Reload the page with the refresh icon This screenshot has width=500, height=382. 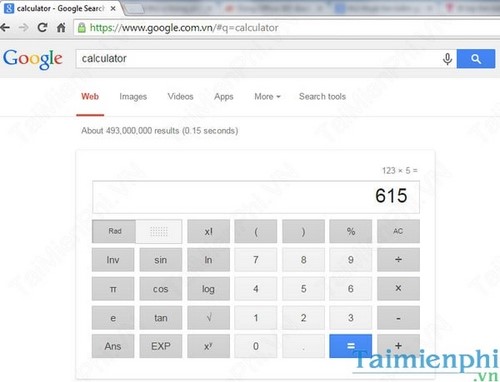42,27
